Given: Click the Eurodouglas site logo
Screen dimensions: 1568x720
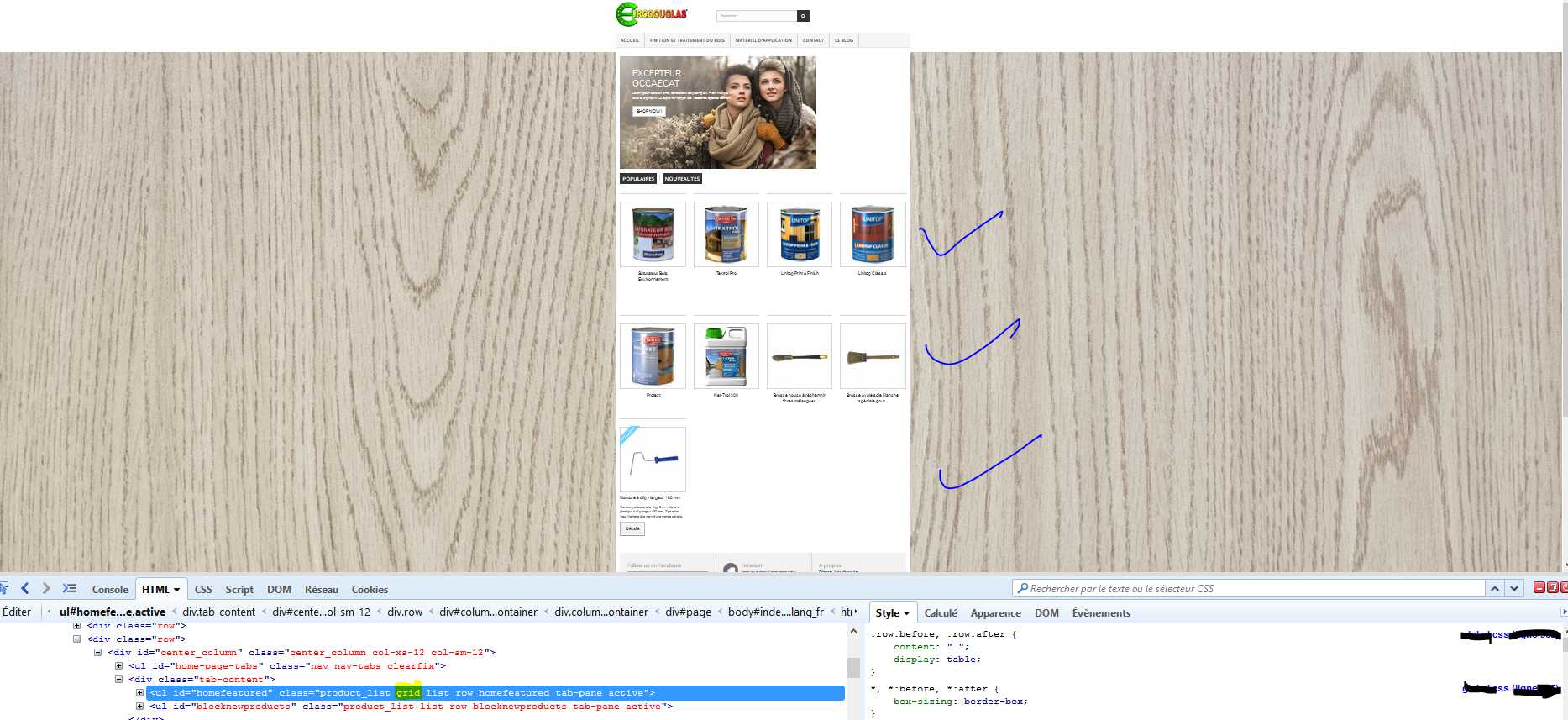Looking at the screenshot, I should [x=652, y=14].
